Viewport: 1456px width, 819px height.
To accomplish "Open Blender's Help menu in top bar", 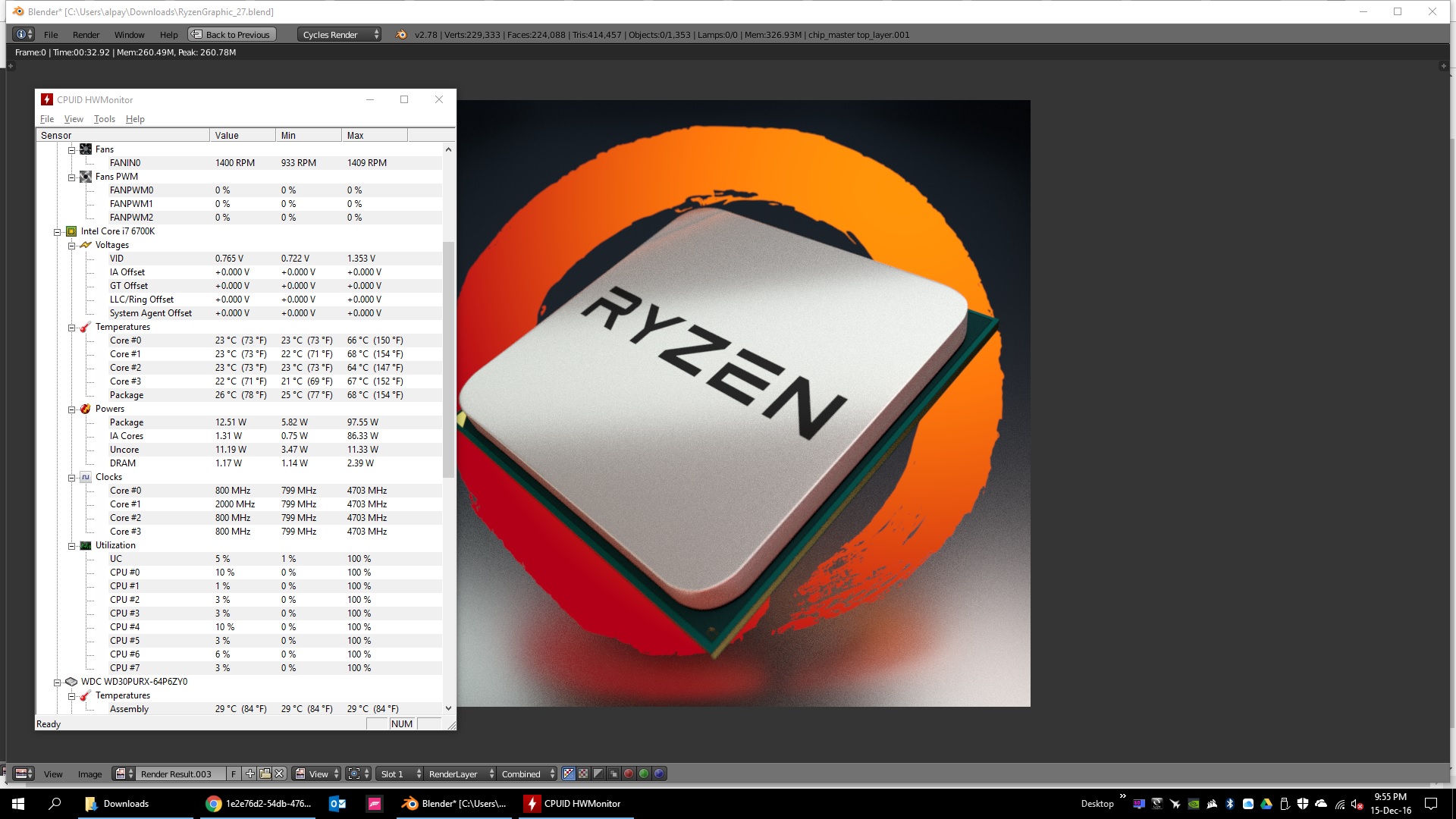I will coord(168,35).
